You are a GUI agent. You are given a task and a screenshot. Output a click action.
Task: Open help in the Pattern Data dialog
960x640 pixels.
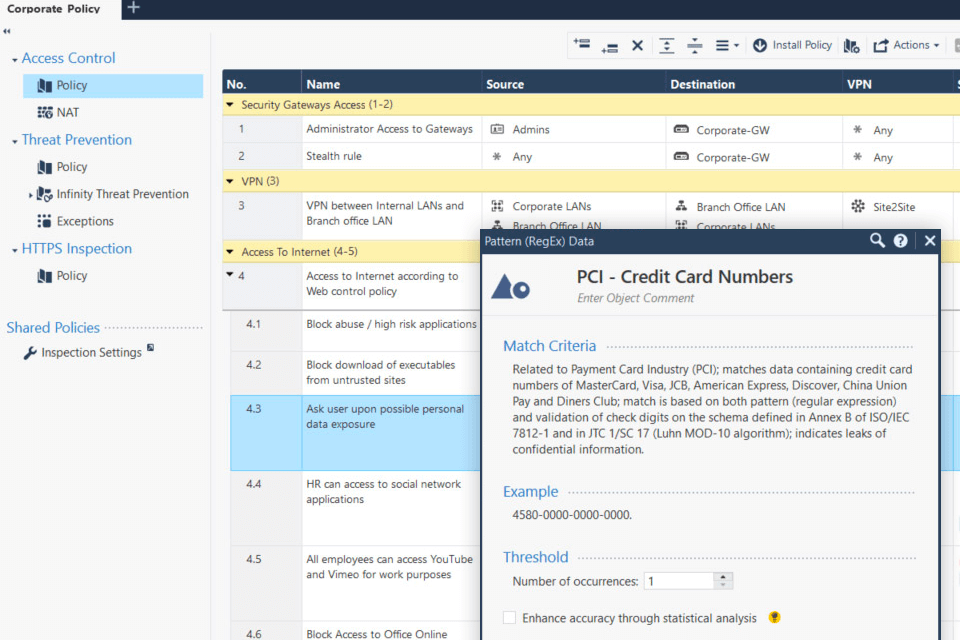click(x=901, y=241)
